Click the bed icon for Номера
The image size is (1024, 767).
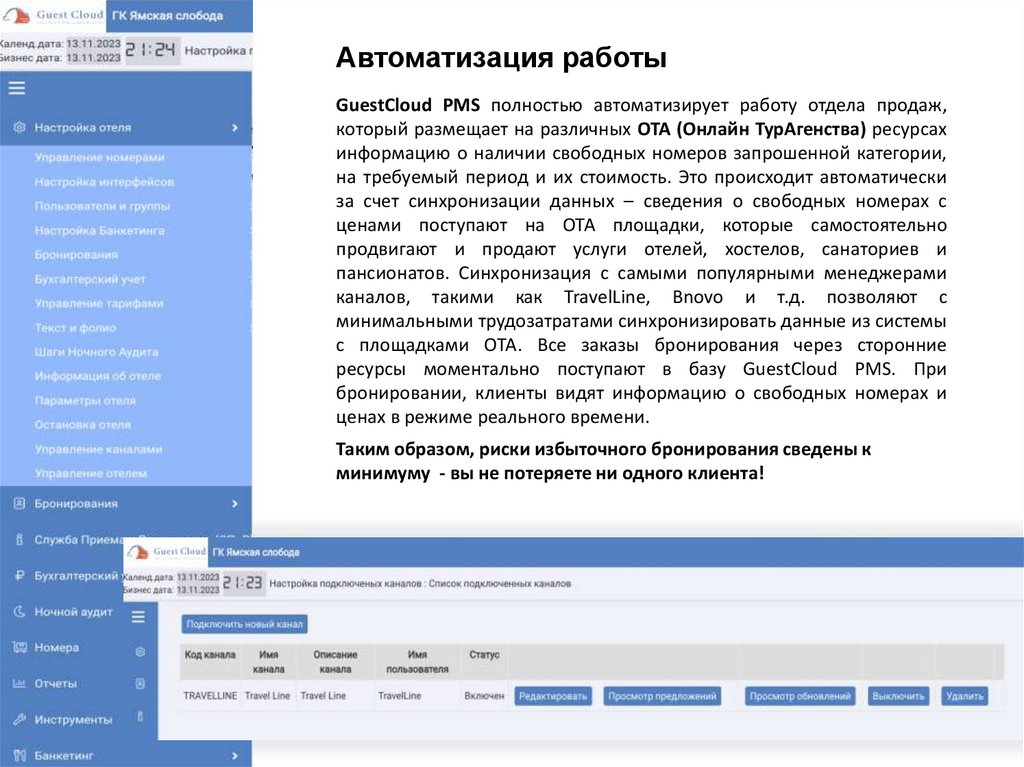point(20,647)
